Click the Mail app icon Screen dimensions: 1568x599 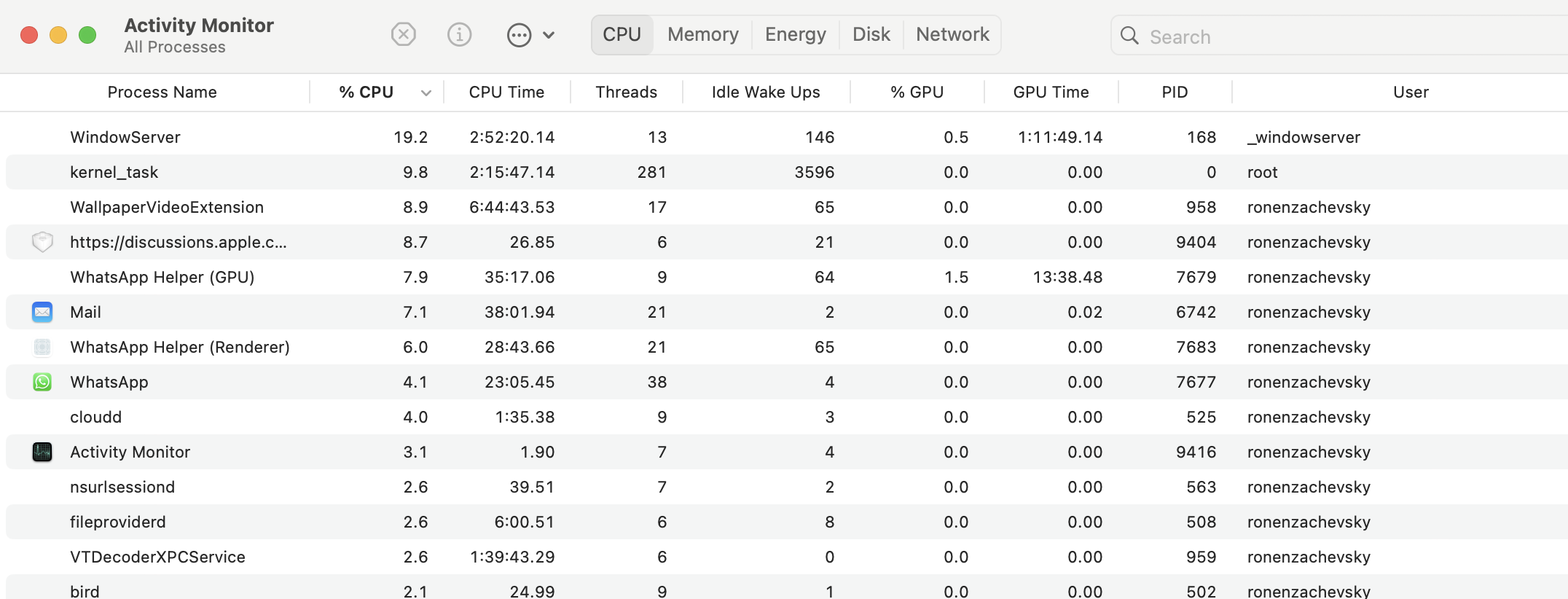coord(42,312)
